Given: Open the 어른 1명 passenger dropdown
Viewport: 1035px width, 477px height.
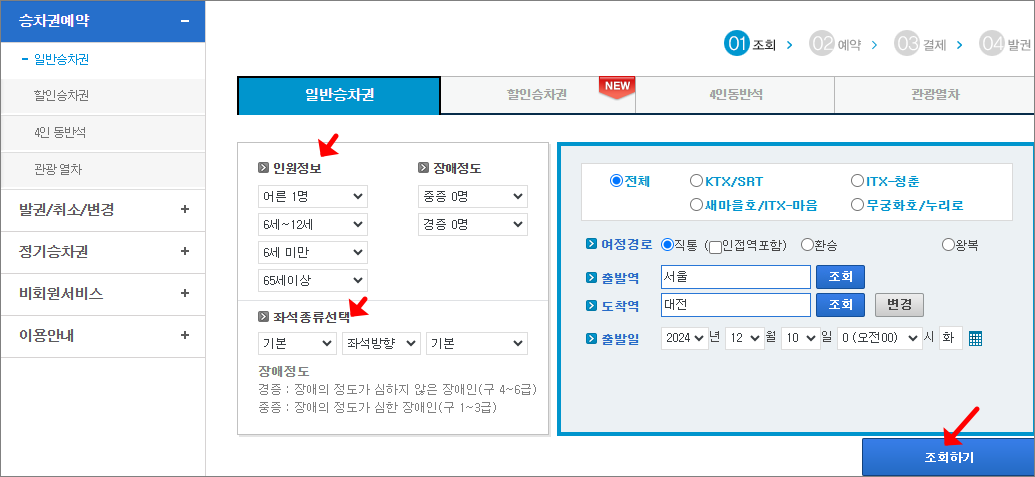Looking at the screenshot, I should (313, 197).
